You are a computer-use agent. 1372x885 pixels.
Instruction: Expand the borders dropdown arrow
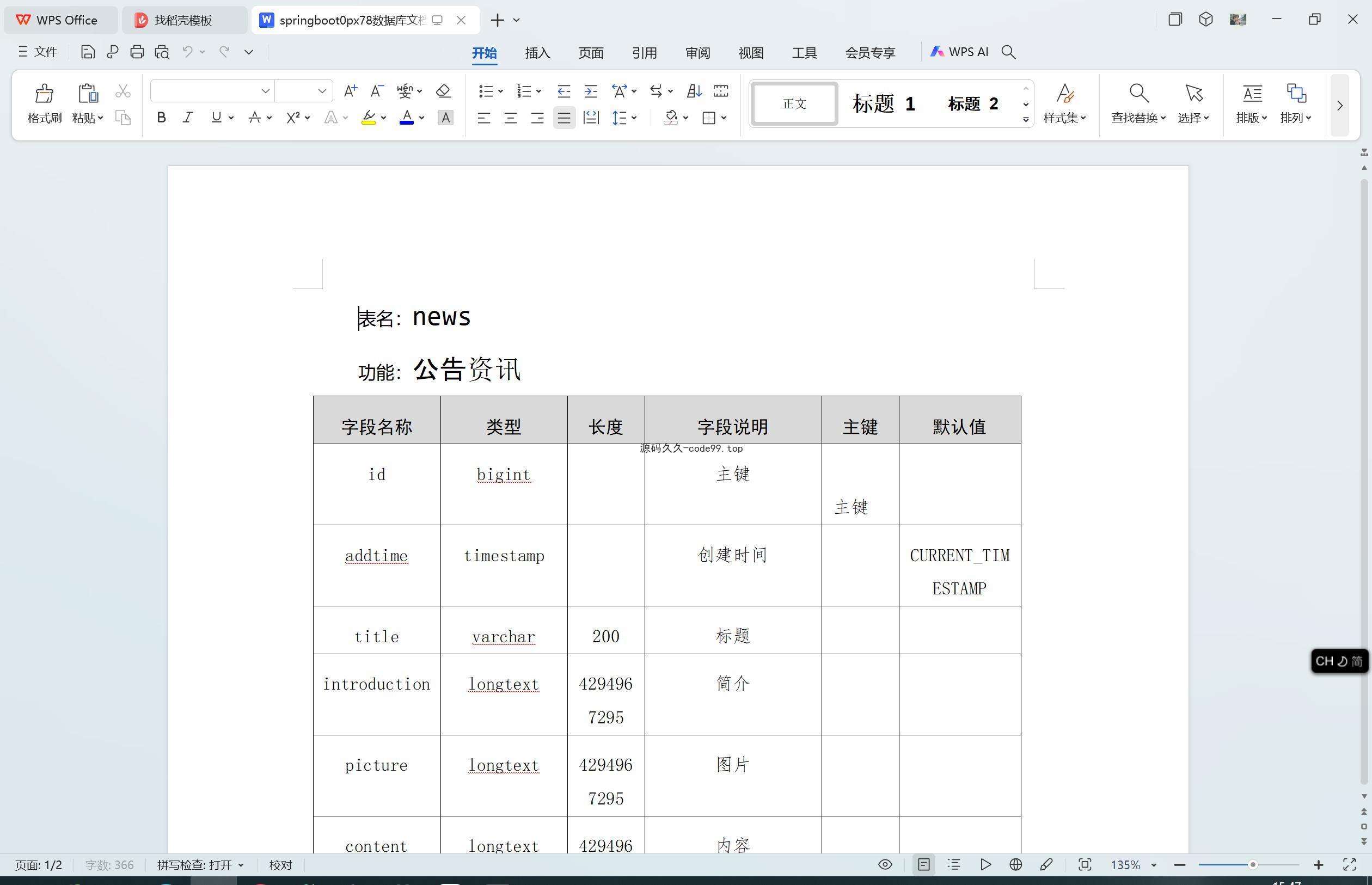point(724,118)
